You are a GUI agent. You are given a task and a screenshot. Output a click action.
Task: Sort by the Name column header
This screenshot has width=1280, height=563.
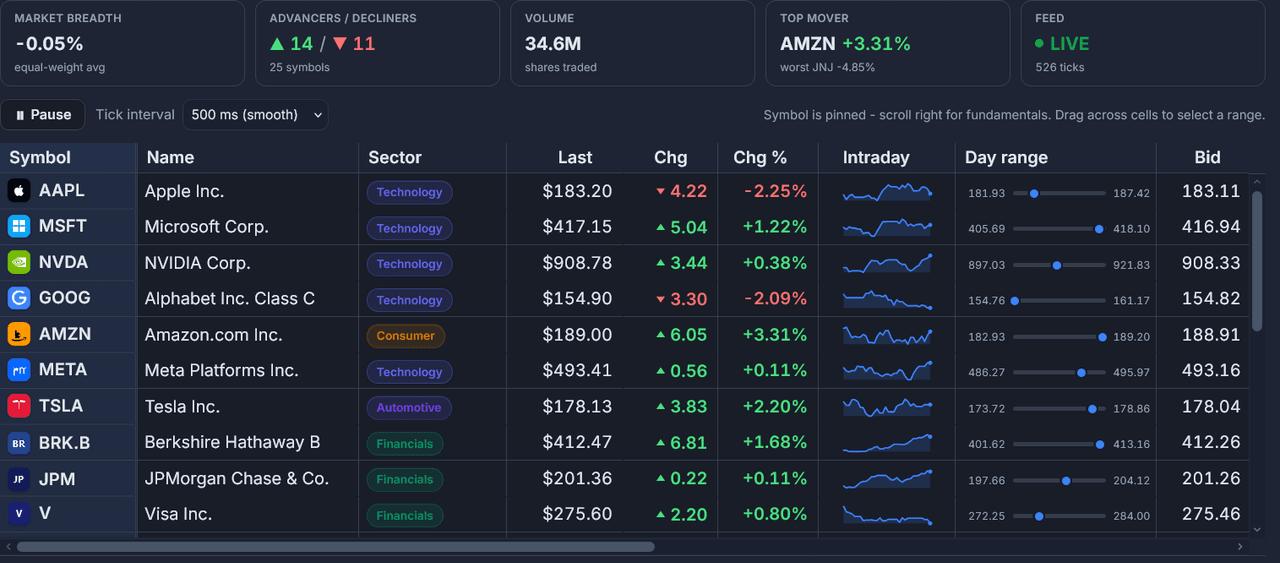(x=247, y=157)
